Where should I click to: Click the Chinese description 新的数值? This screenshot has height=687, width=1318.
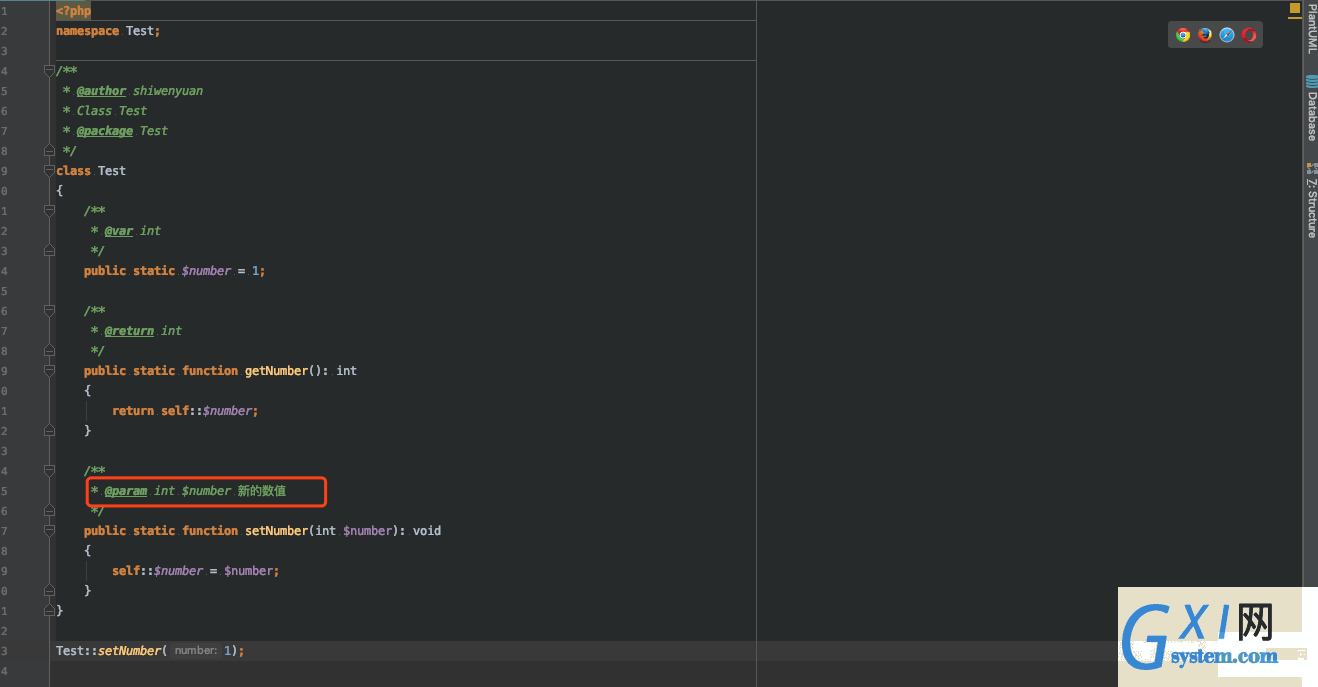click(262, 491)
